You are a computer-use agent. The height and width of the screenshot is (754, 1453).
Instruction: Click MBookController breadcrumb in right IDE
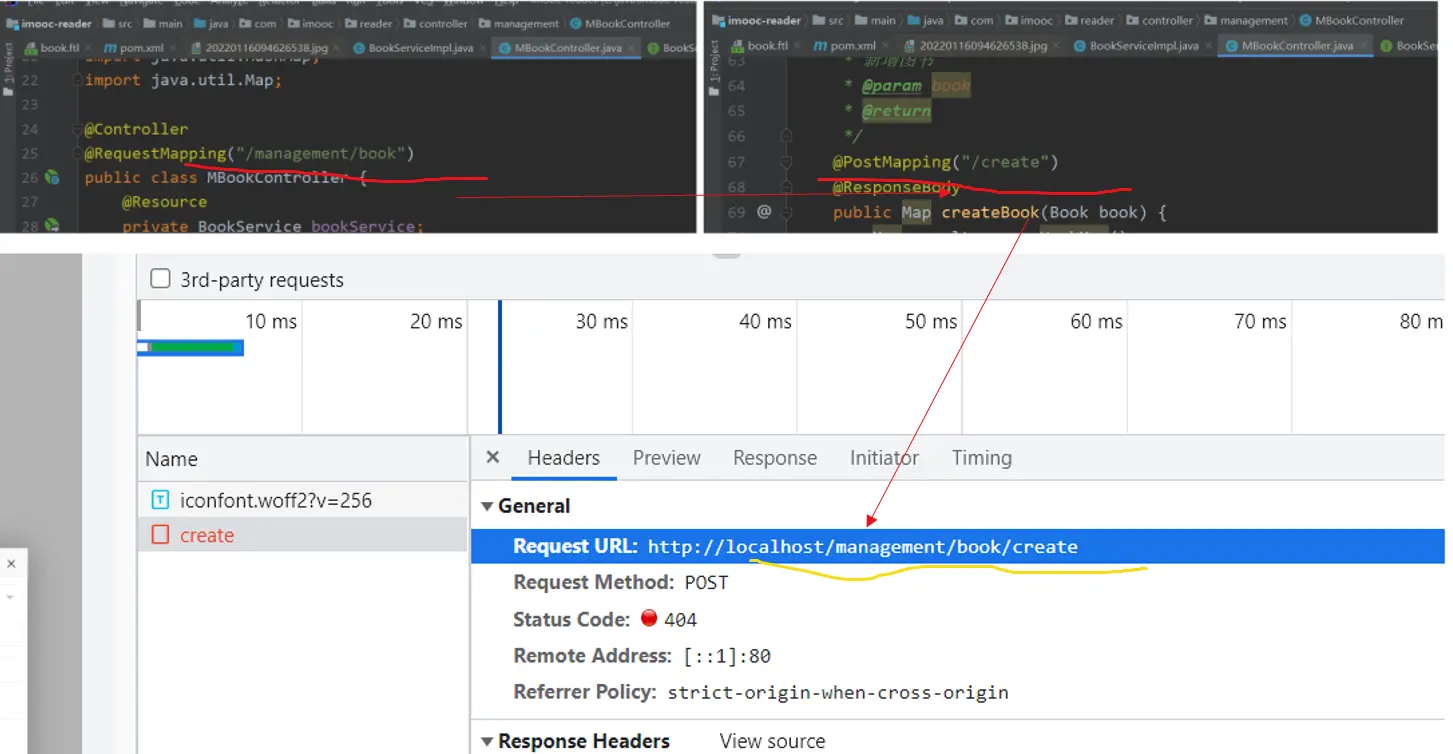(x=1352, y=21)
